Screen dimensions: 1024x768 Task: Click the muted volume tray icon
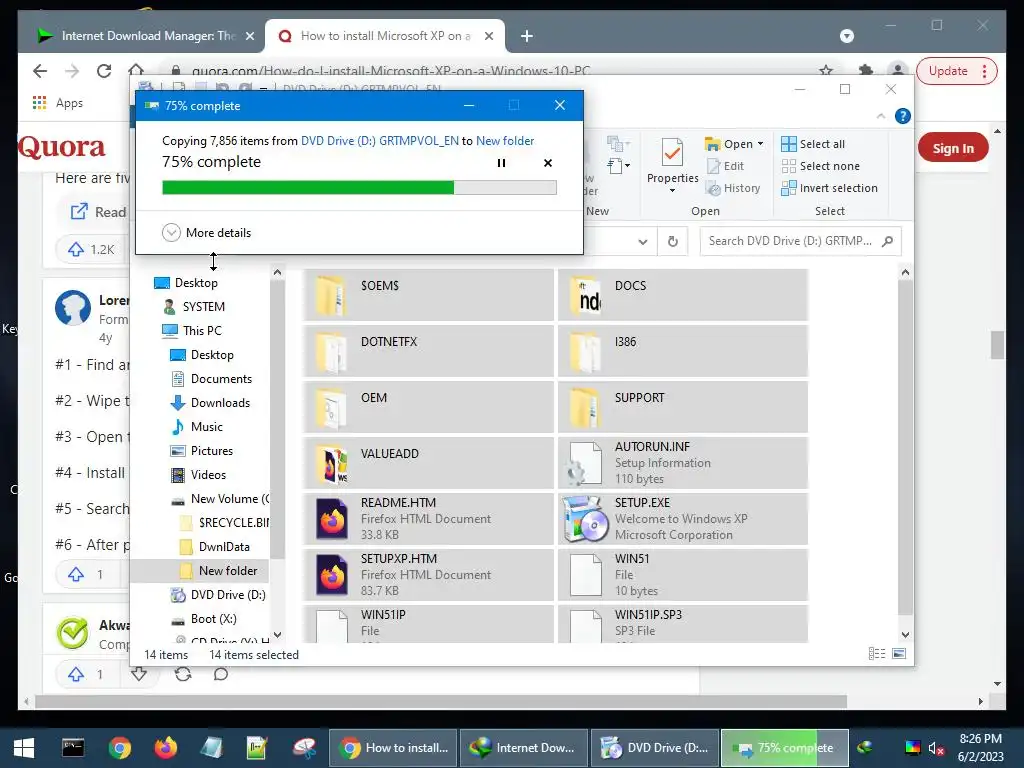(x=936, y=748)
